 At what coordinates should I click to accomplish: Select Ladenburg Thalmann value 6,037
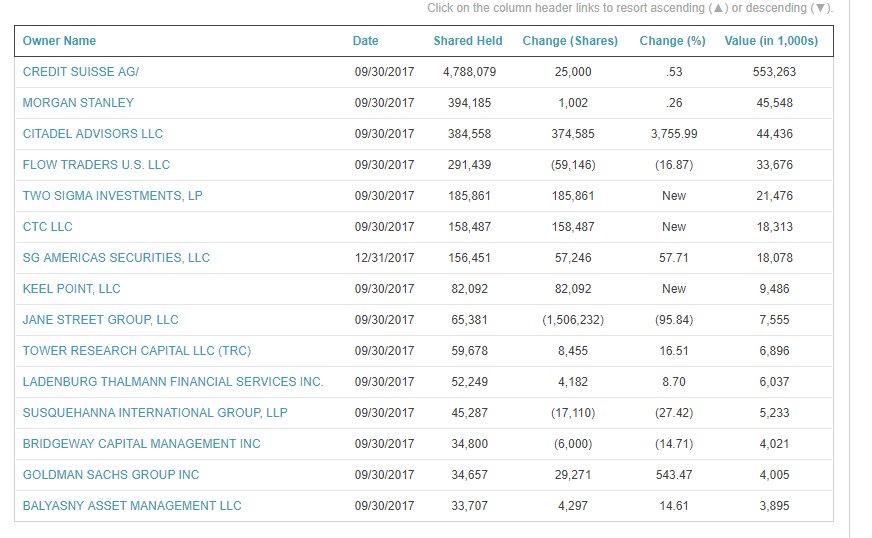(775, 382)
